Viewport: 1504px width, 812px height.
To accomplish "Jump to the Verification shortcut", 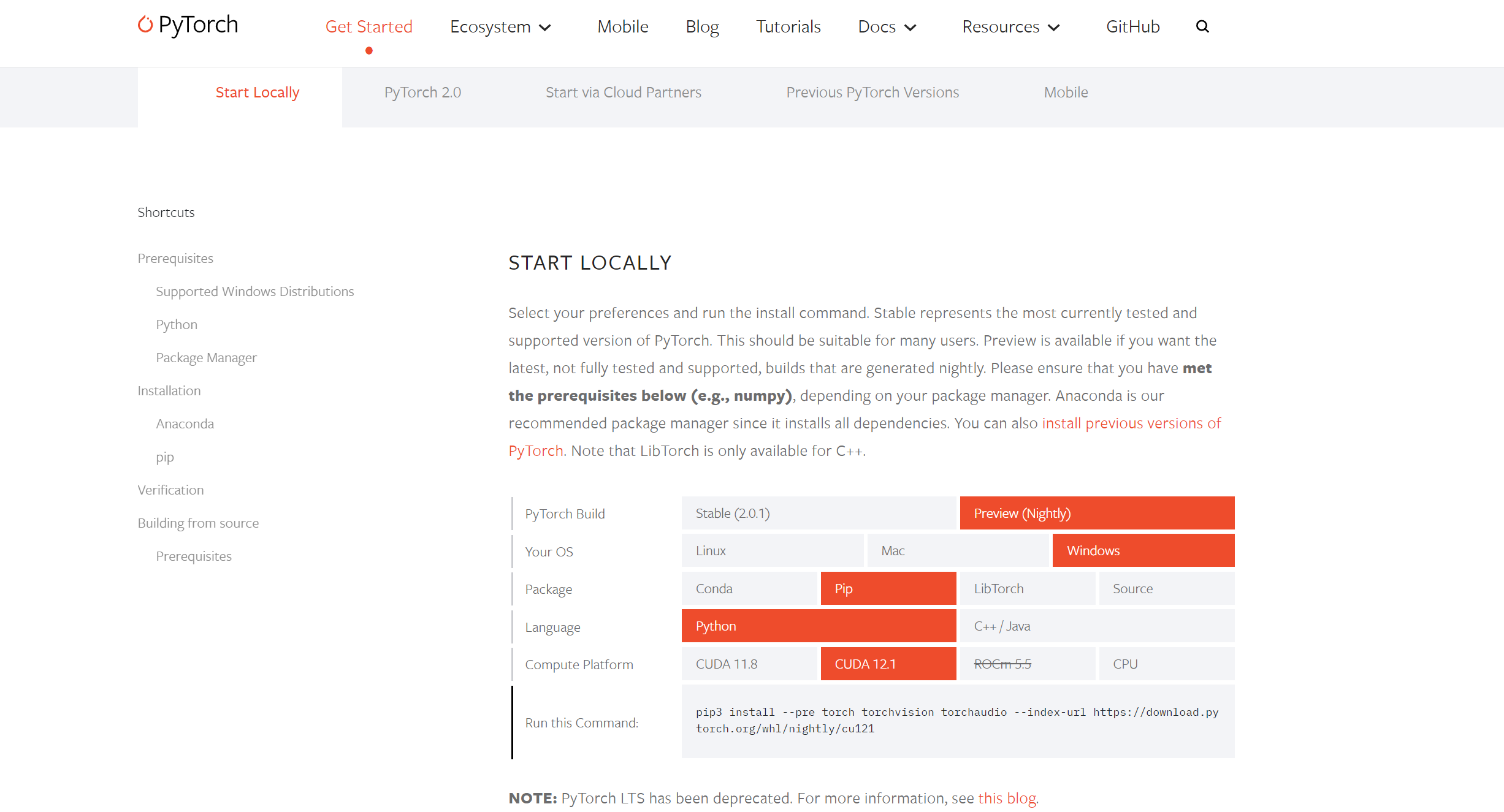I will 170,490.
